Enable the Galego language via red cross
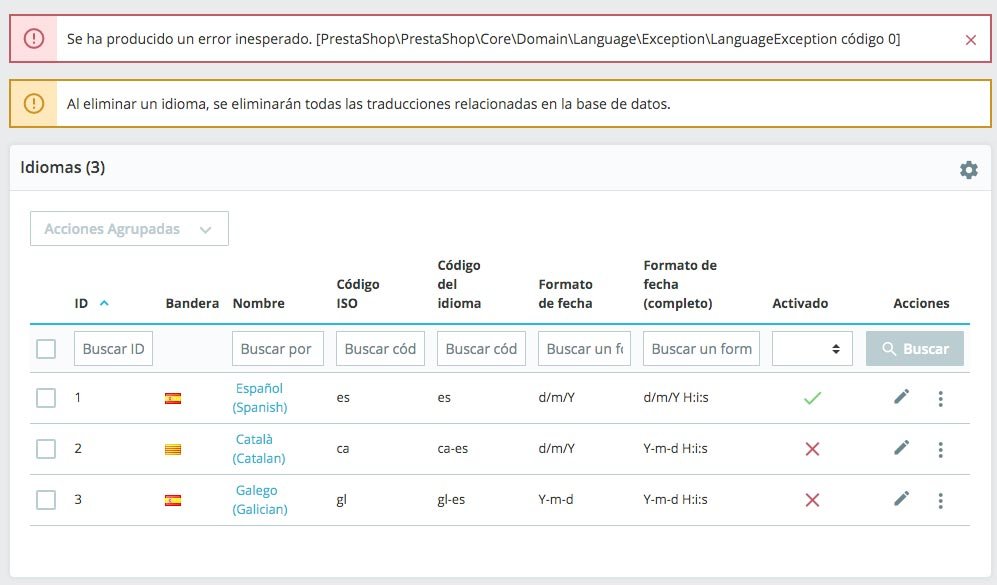 (812, 500)
